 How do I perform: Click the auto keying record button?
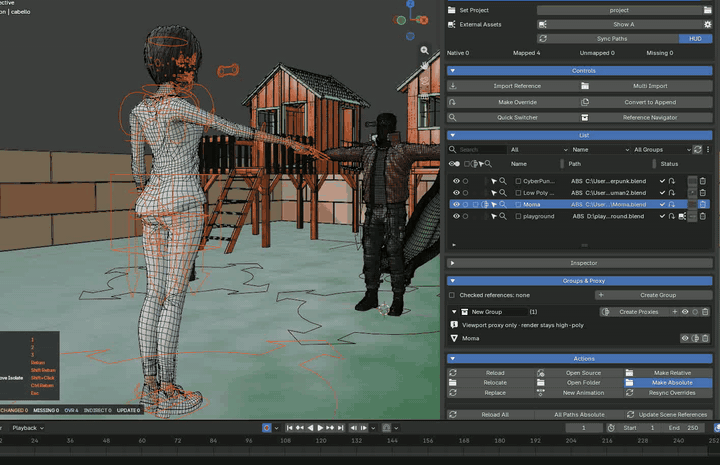point(266,428)
